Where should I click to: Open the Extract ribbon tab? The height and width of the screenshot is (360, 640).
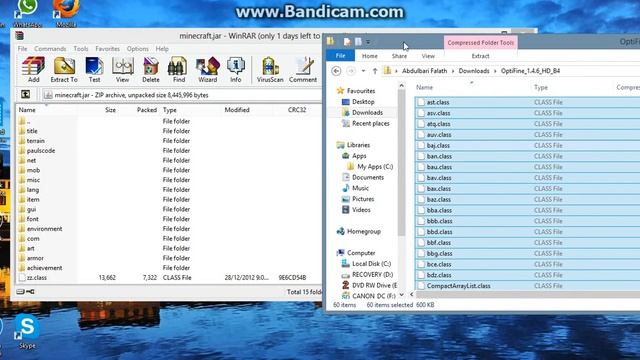pyautogui.click(x=480, y=56)
